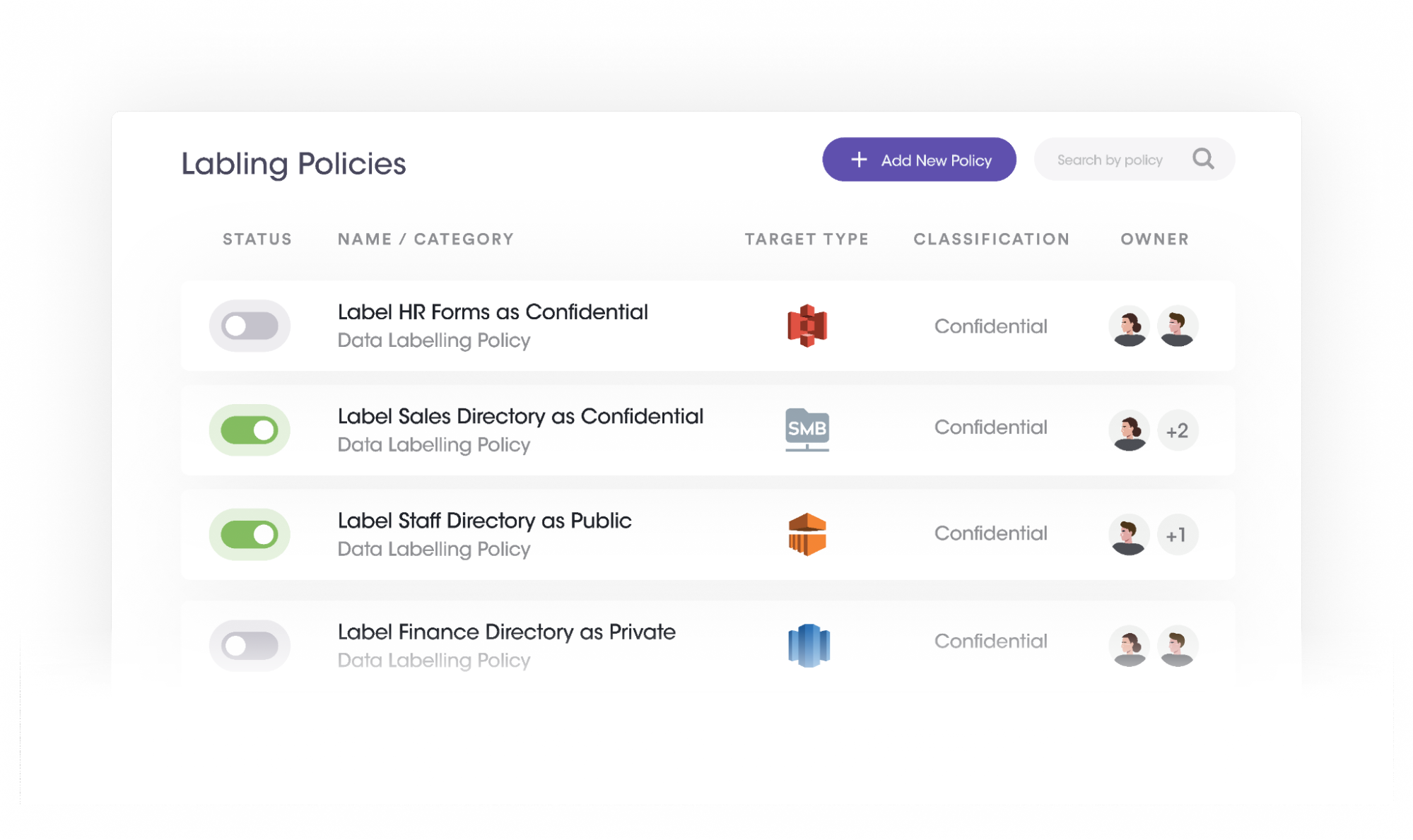Click the Azure icon on Finance Directory policy
The height and width of the screenshot is (840, 1413).
(x=809, y=646)
